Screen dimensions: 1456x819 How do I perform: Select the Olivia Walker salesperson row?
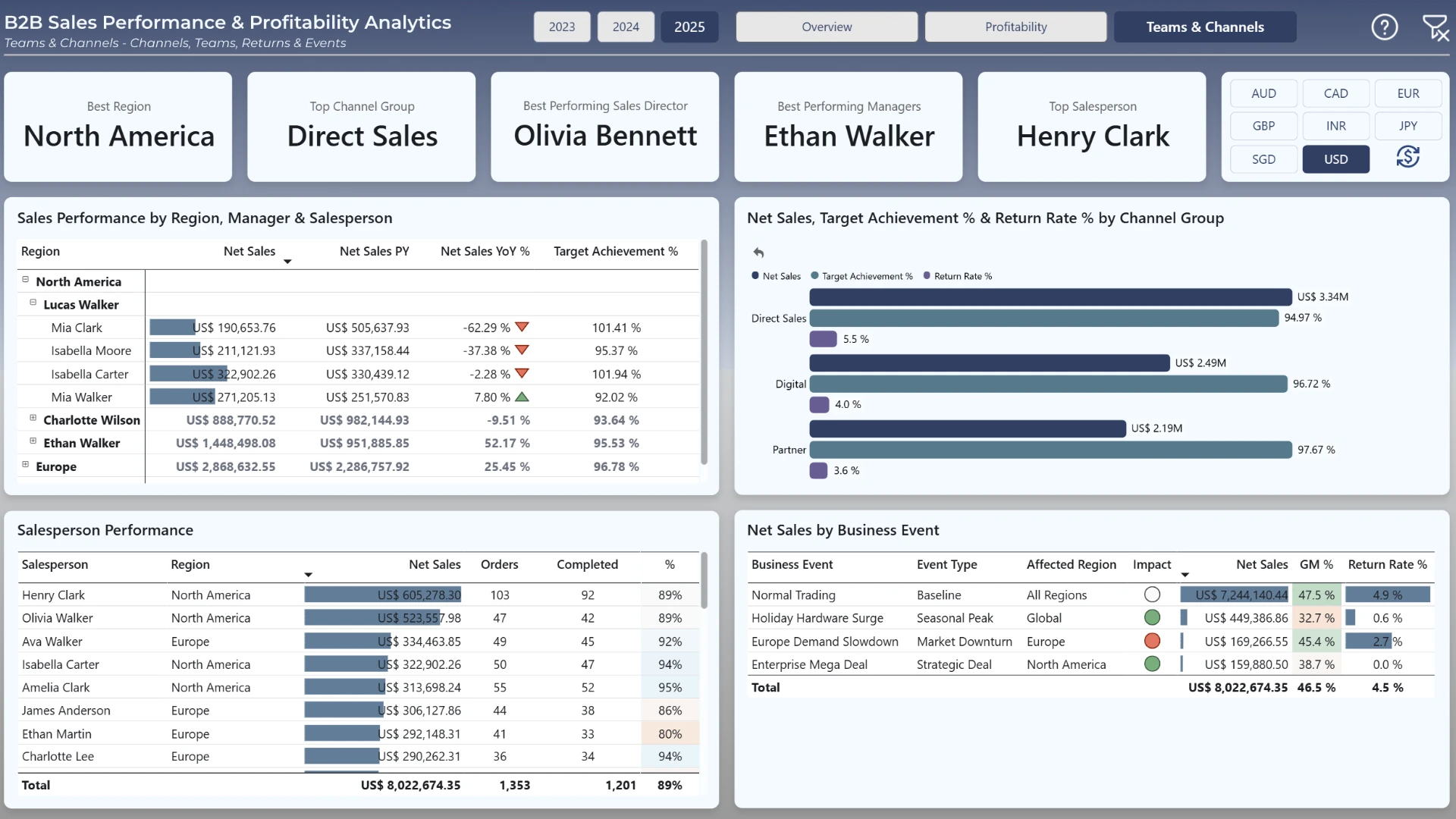pyautogui.click(x=359, y=617)
